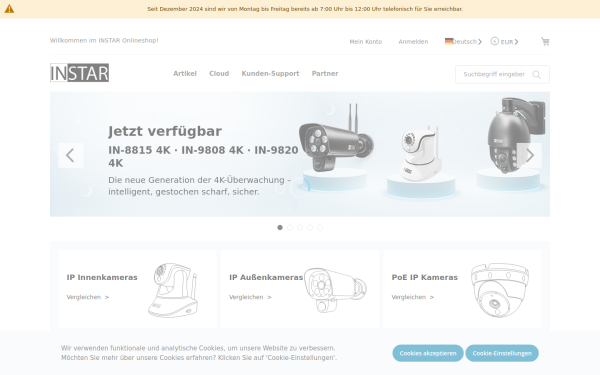Click Vergleichen under IP Außenkameras
This screenshot has height=375, width=600.
click(250, 297)
